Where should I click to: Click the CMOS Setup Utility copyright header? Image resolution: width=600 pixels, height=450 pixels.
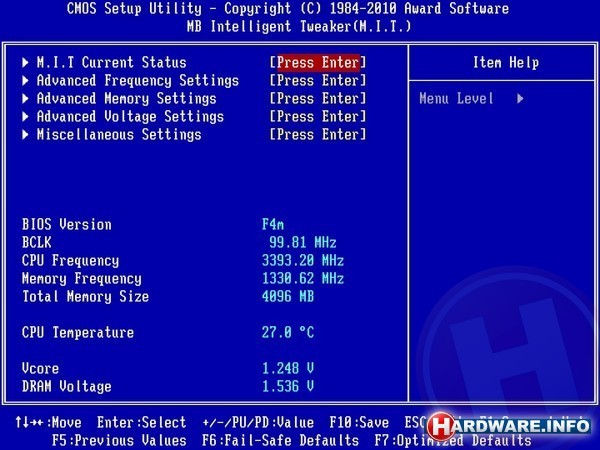pos(288,8)
